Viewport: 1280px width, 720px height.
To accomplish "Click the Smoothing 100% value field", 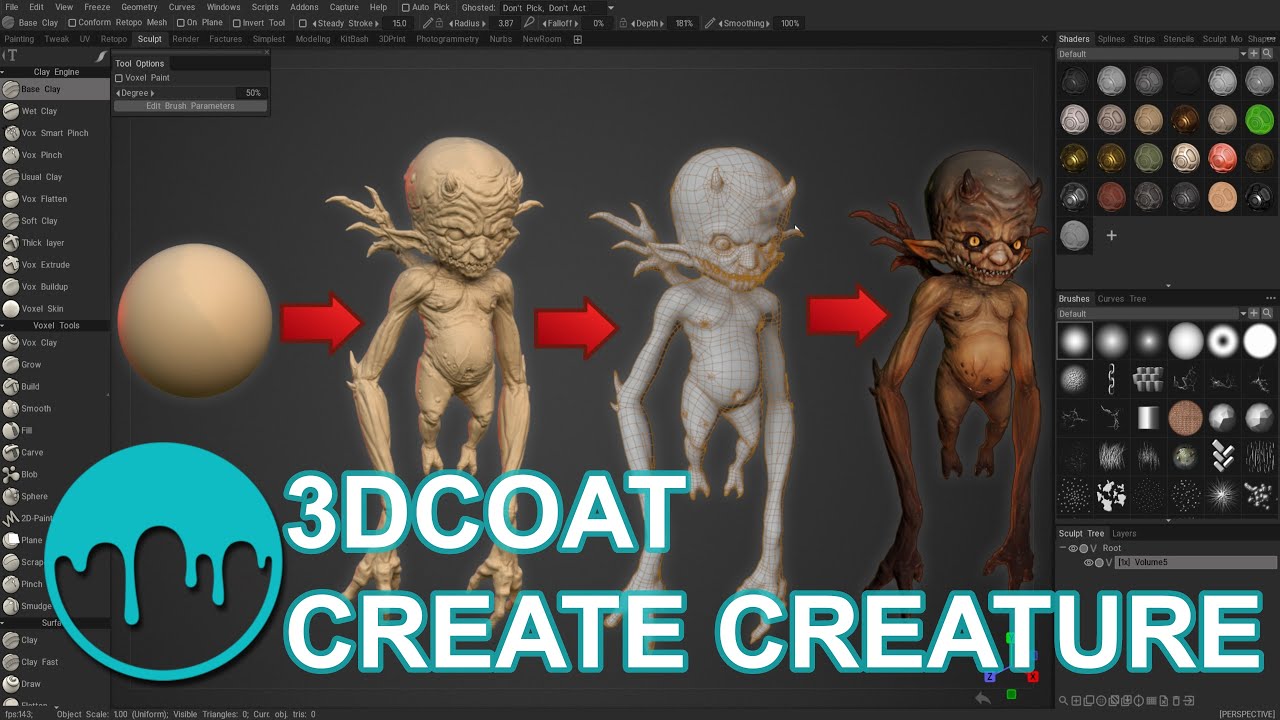I will [790, 23].
